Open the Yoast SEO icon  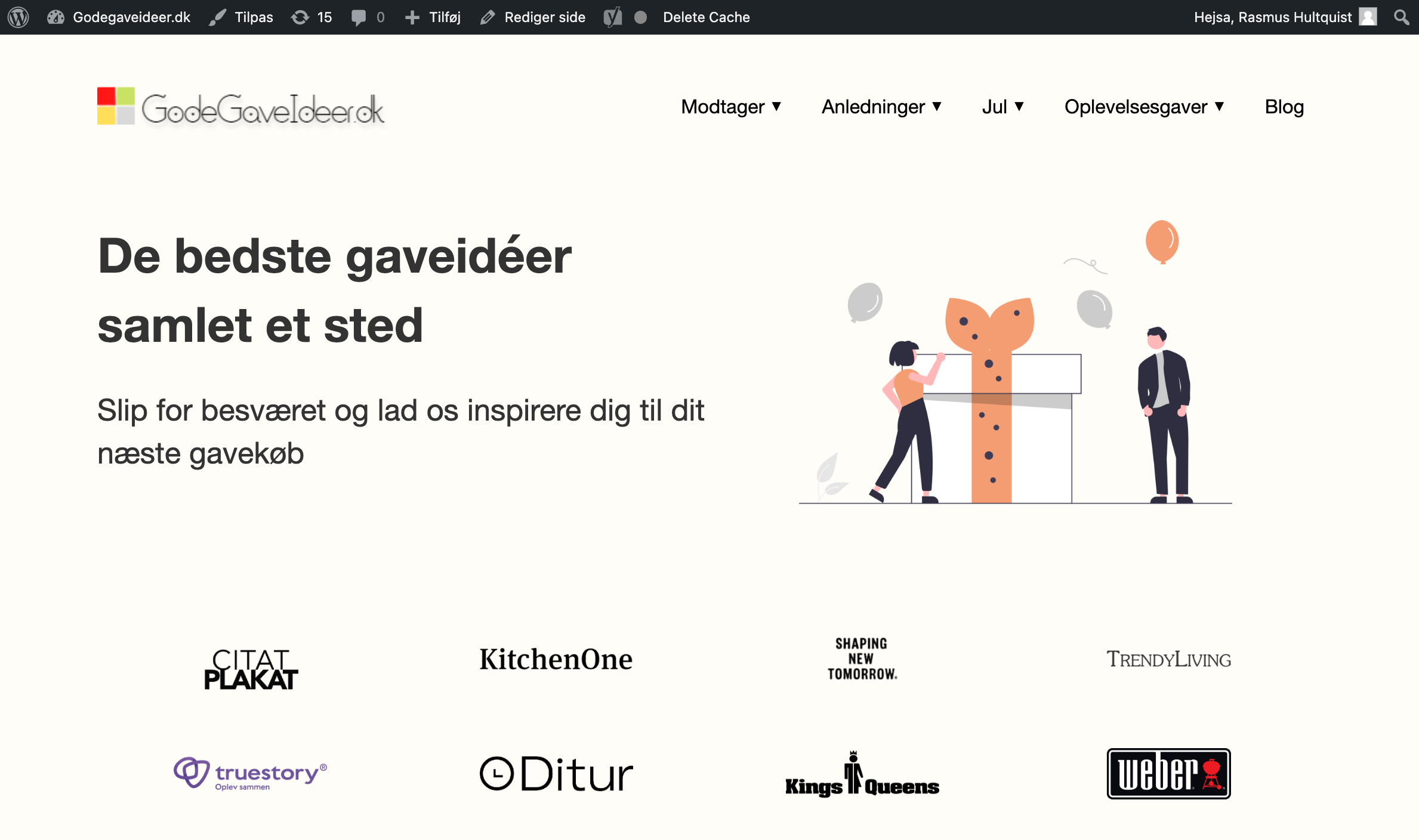pyautogui.click(x=613, y=17)
